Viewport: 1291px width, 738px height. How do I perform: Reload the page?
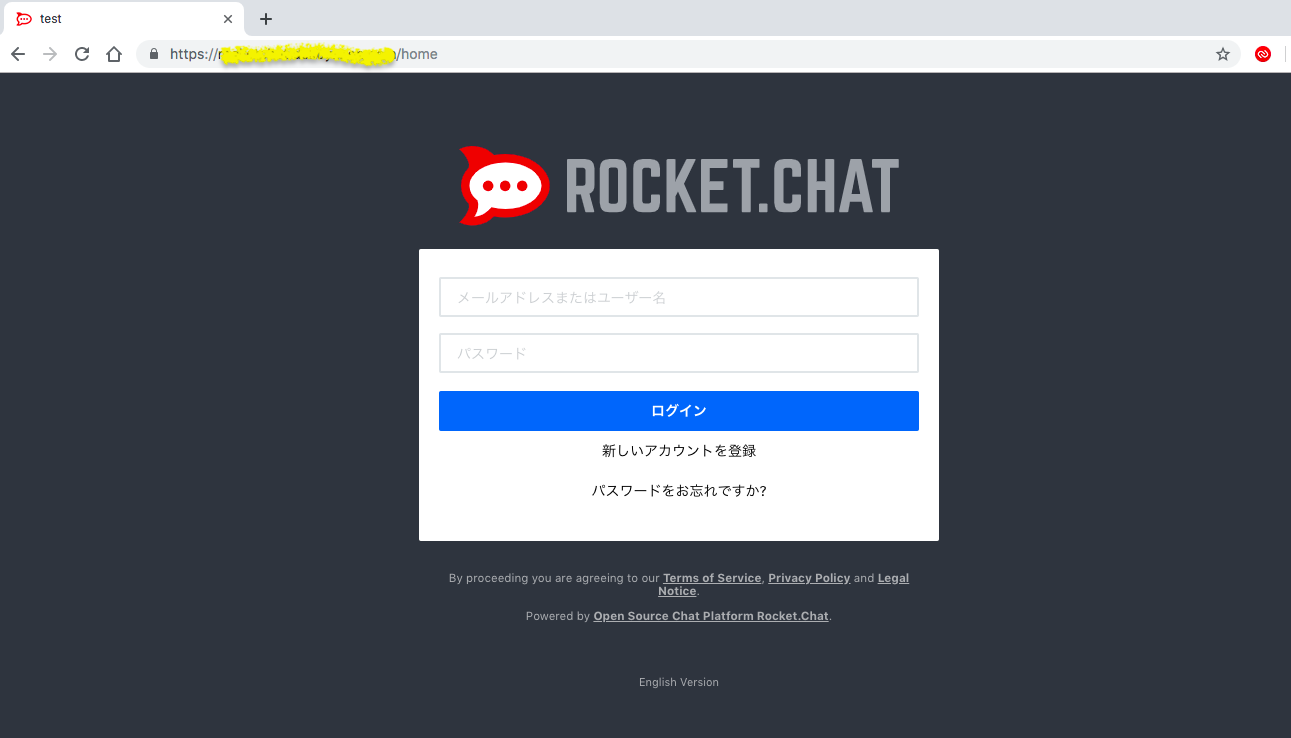tap(81, 53)
